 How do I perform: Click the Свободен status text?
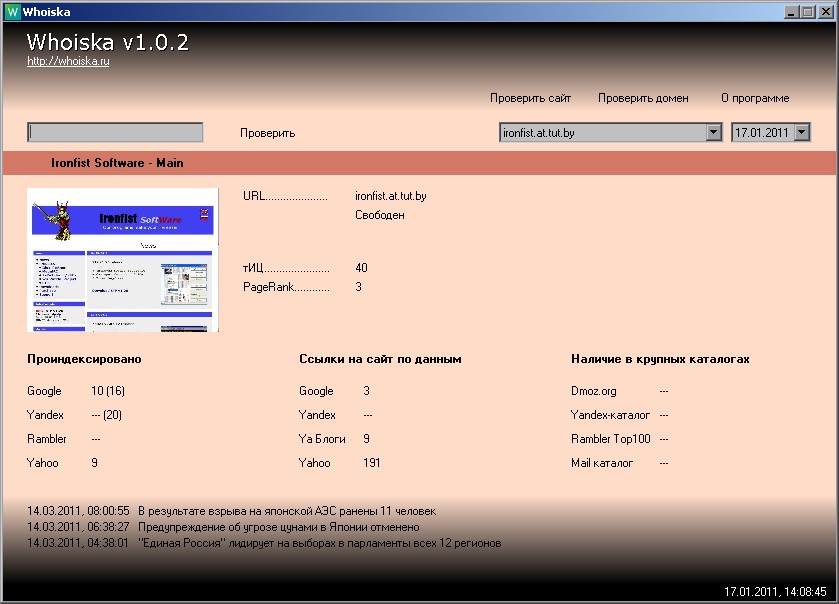[380, 215]
